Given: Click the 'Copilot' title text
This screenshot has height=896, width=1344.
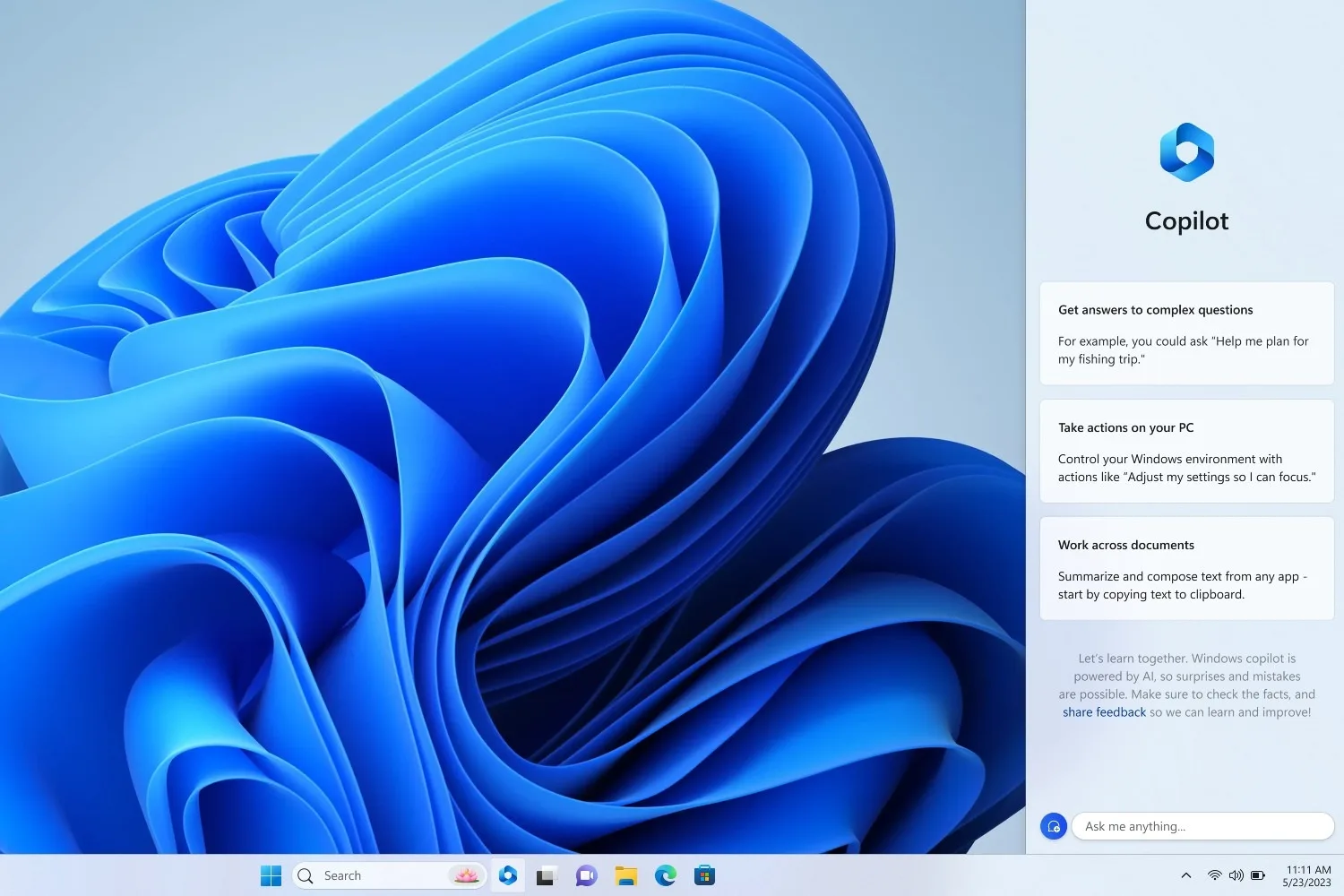Looking at the screenshot, I should pyautogui.click(x=1186, y=221).
